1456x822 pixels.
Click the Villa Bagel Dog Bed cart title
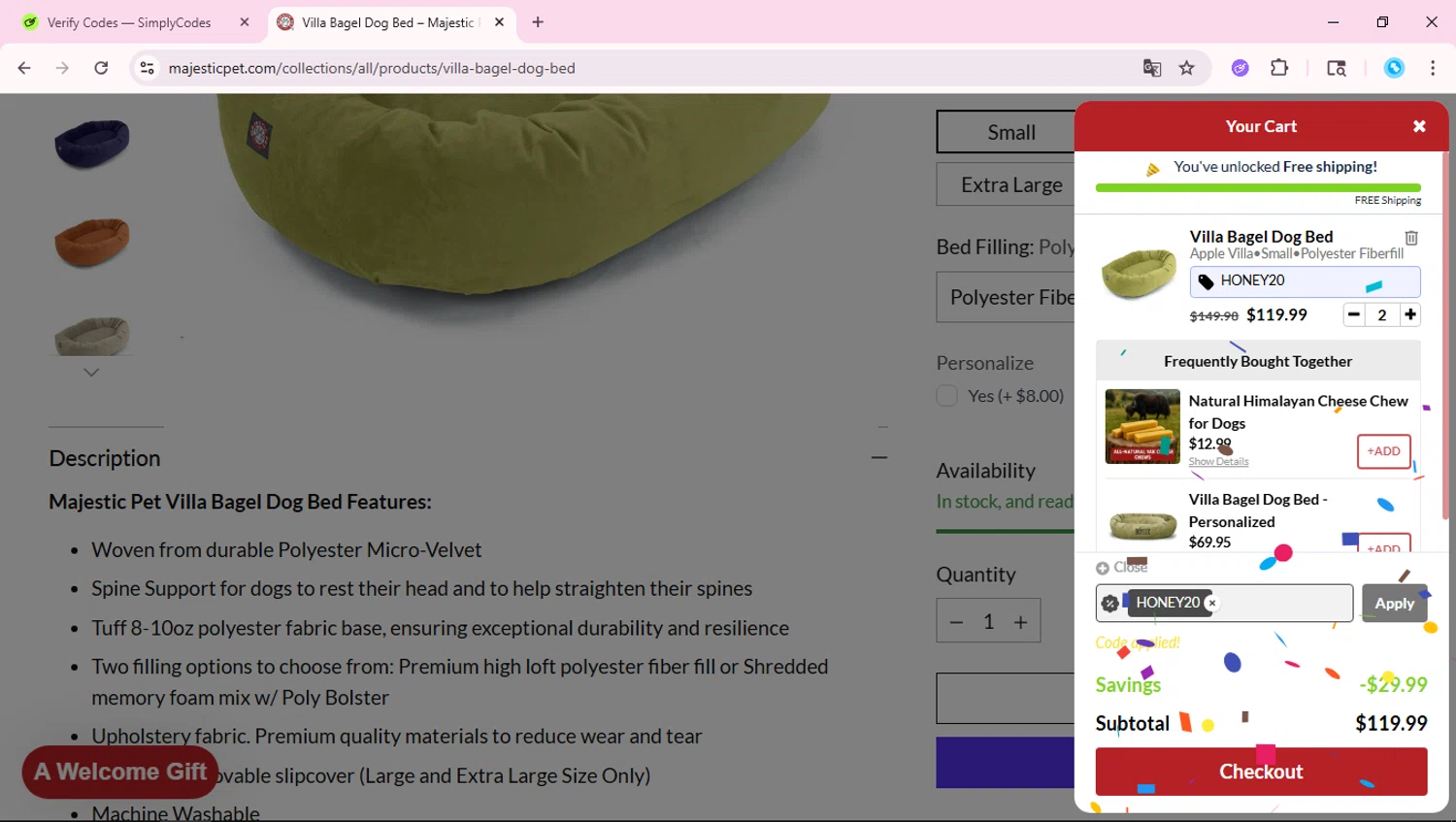[1261, 237]
